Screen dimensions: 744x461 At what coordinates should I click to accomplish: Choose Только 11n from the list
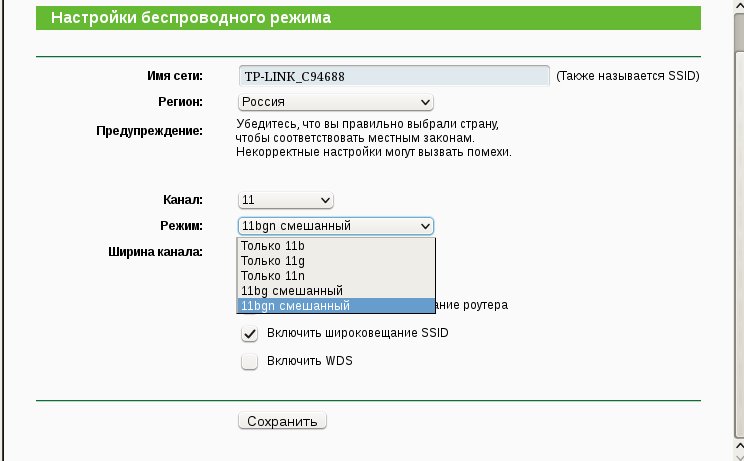click(x=335, y=276)
